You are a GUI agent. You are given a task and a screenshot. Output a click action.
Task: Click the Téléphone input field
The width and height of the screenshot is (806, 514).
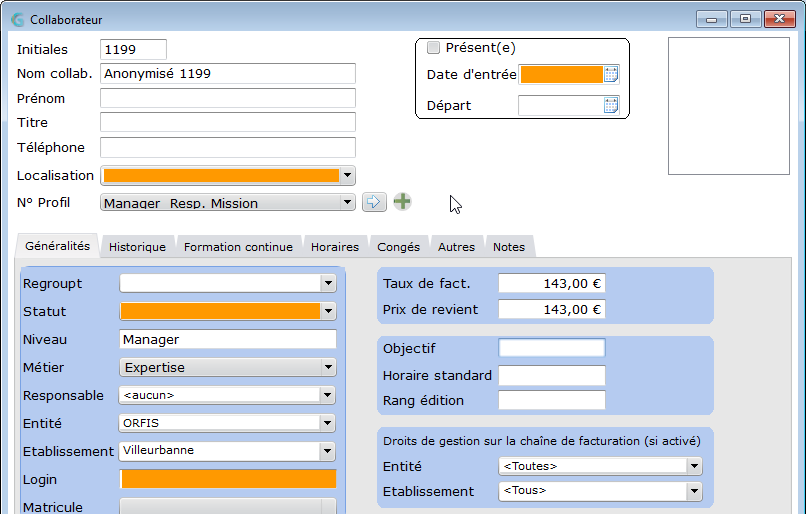pyautogui.click(x=228, y=148)
